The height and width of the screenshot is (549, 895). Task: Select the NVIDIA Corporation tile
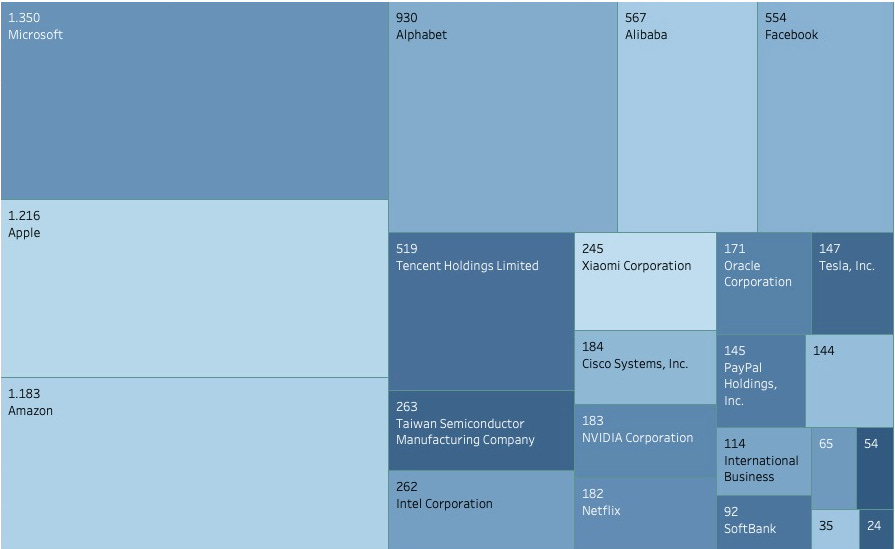(x=645, y=441)
